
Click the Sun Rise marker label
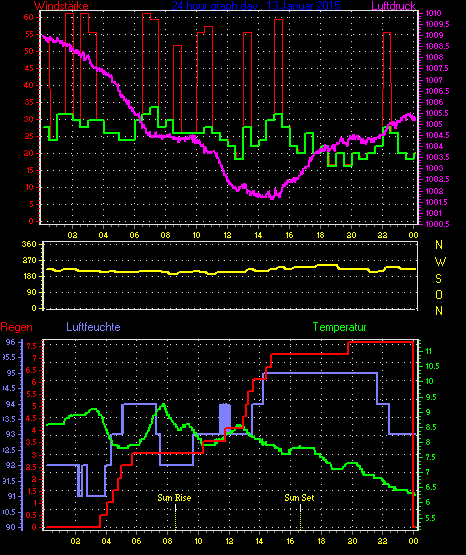[174, 498]
